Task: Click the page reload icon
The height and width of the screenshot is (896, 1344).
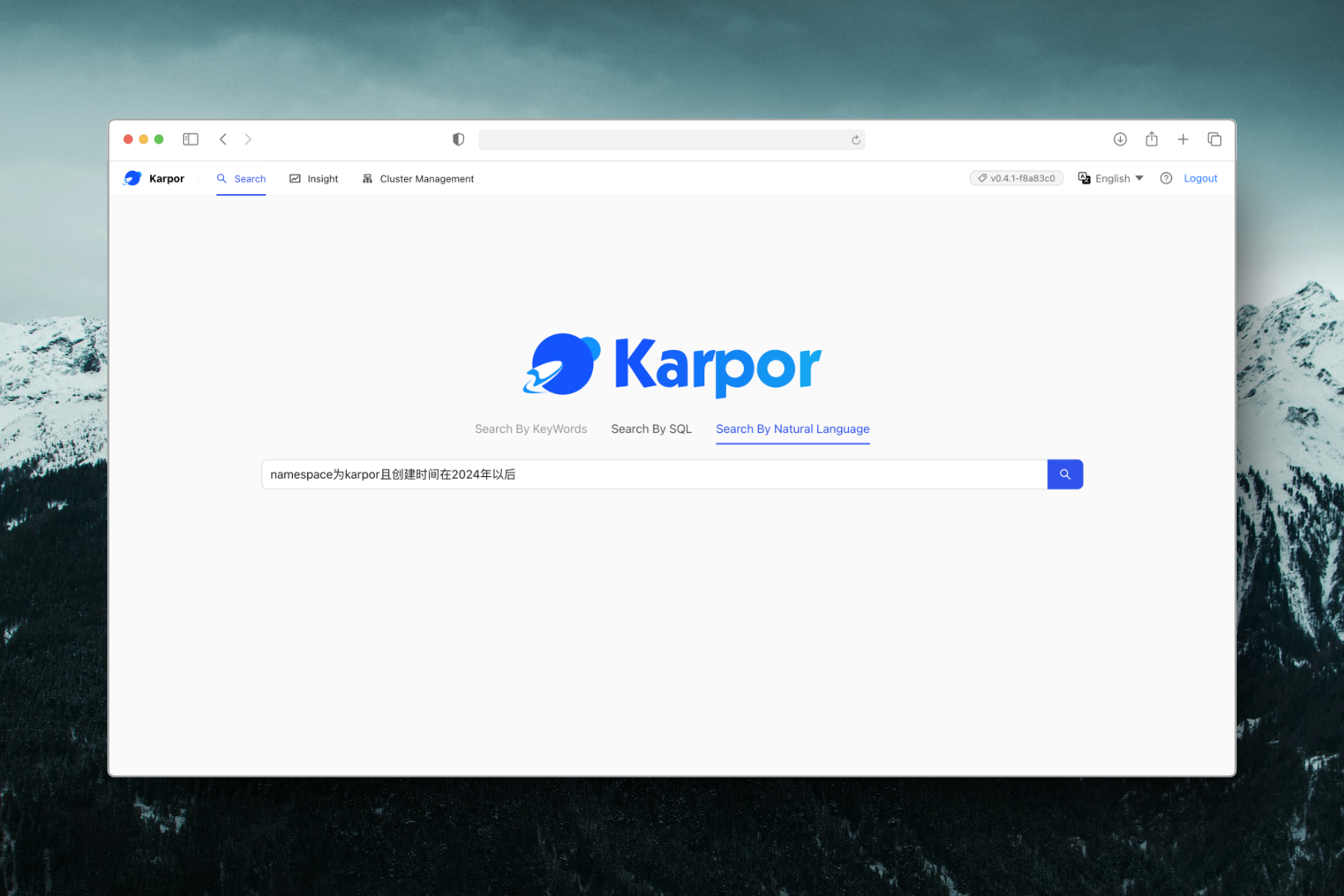Action: [x=855, y=140]
